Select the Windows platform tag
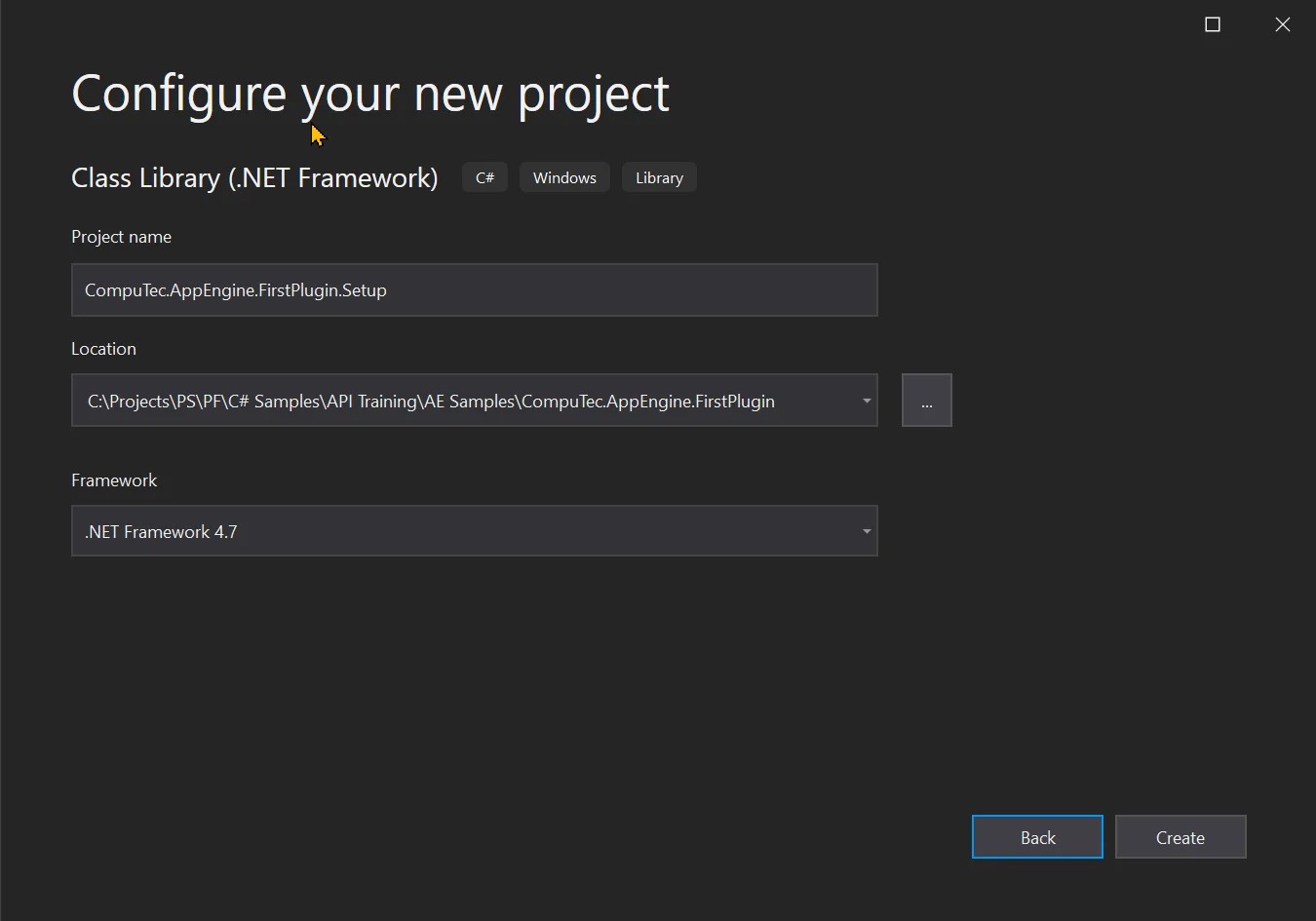The image size is (1316, 921). (x=563, y=176)
